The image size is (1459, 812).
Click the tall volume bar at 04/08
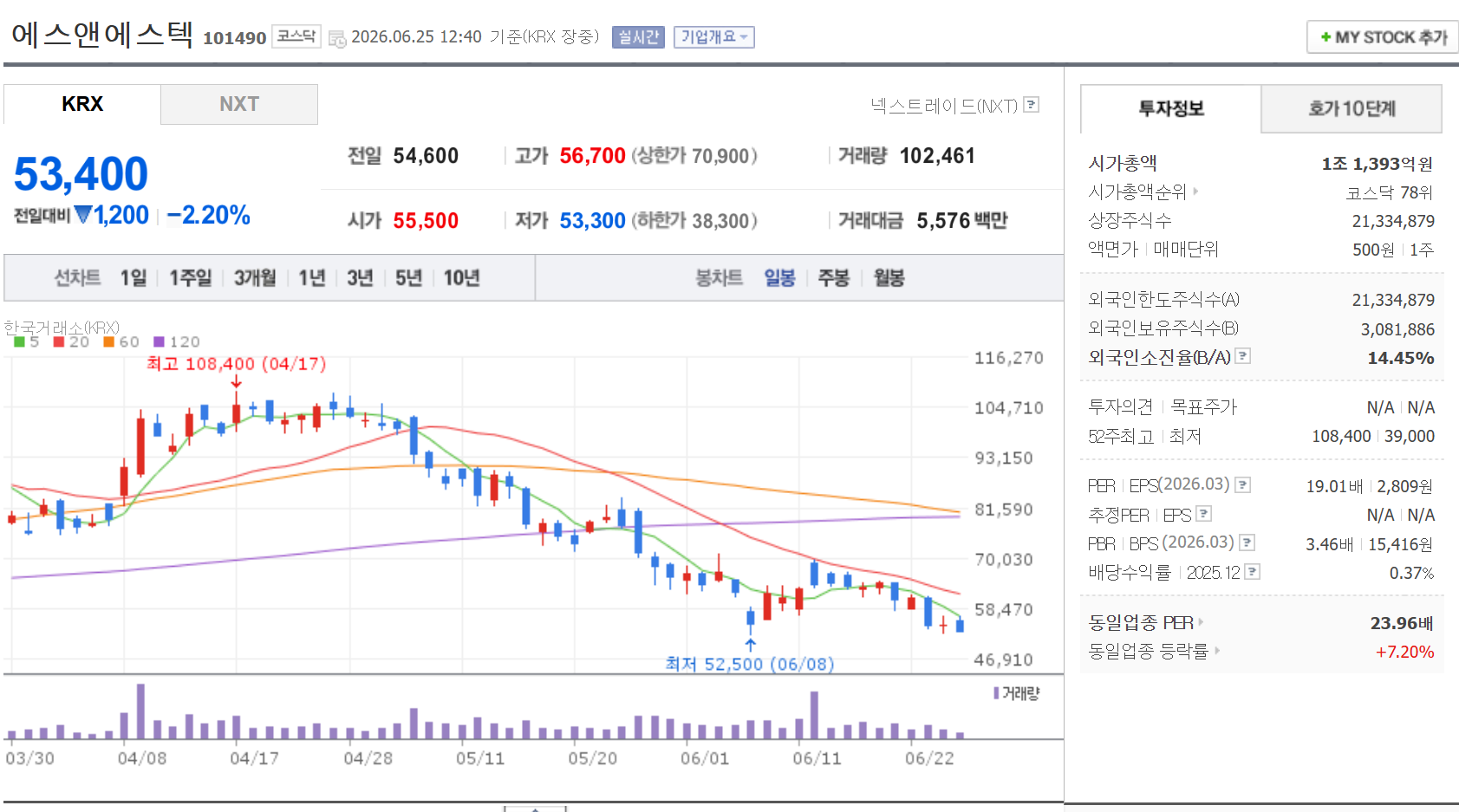[x=140, y=711]
